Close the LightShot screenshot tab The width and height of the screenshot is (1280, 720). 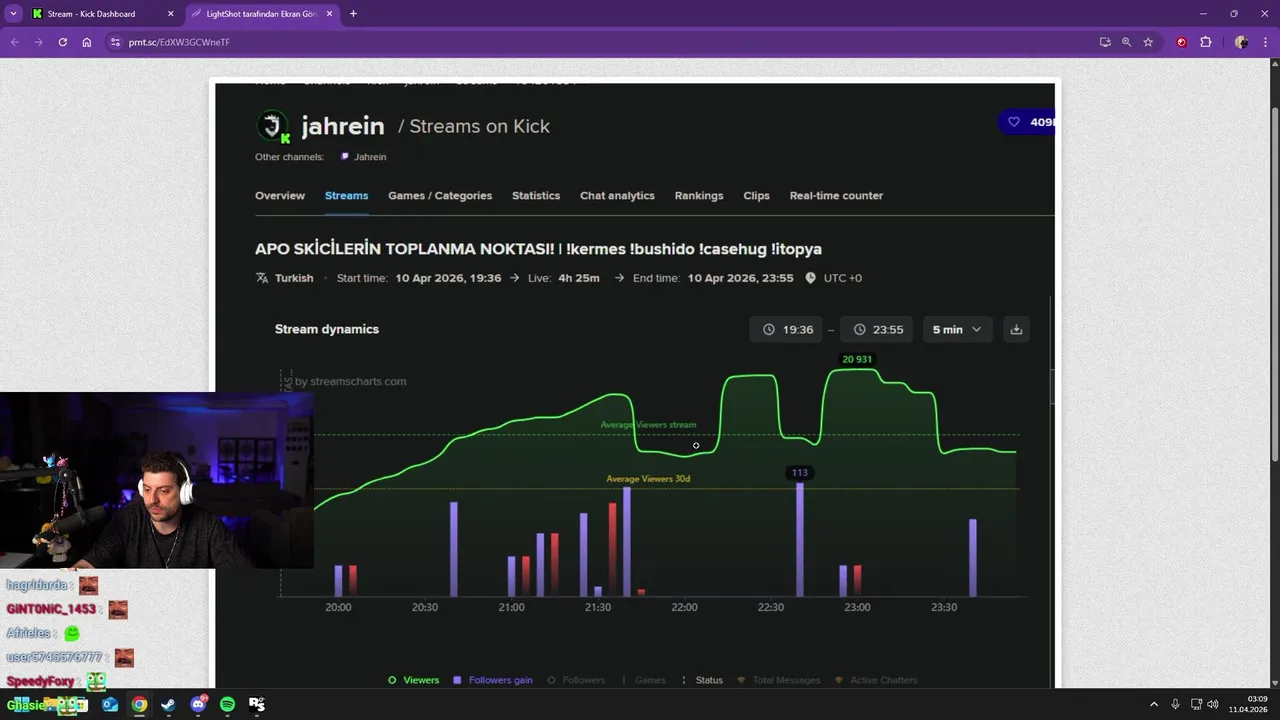click(x=329, y=14)
